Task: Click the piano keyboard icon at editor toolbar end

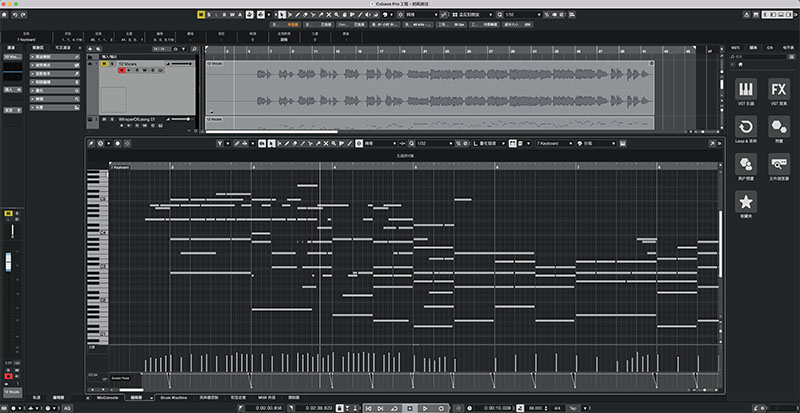Action: (x=622, y=143)
